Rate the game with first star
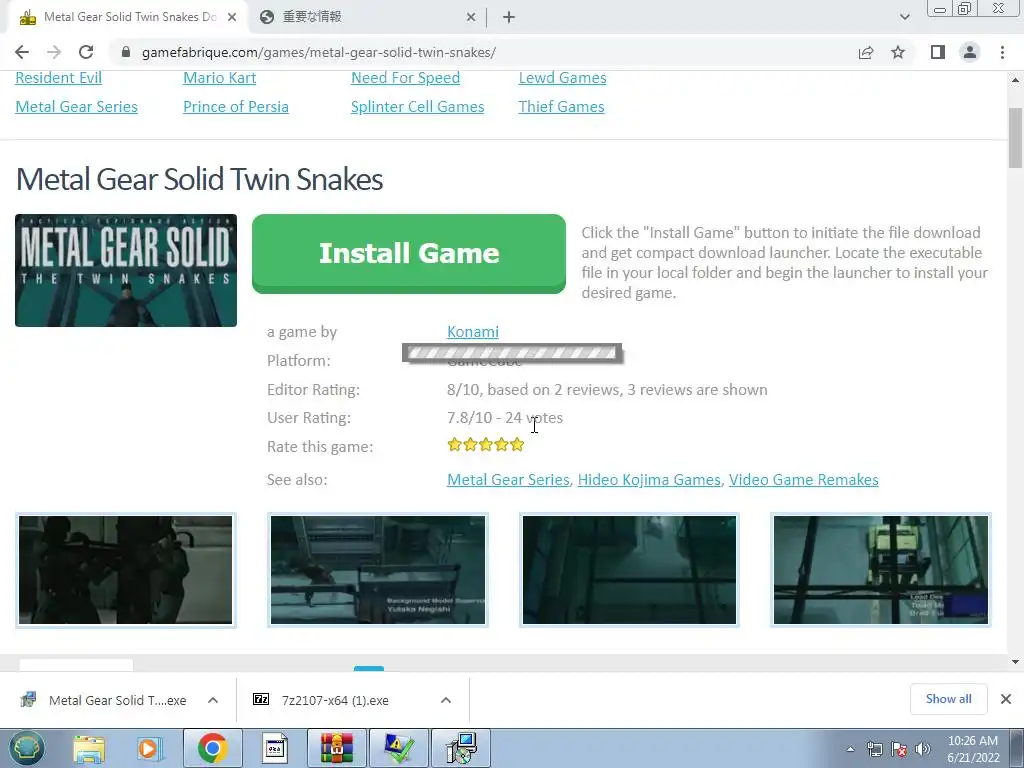This screenshot has height=768, width=1024. click(x=455, y=445)
